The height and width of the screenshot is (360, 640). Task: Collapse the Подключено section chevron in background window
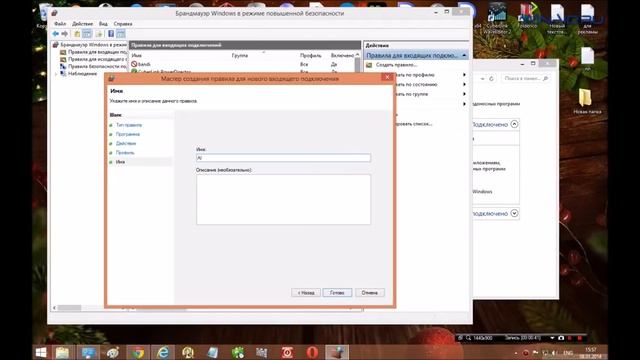pos(514,124)
